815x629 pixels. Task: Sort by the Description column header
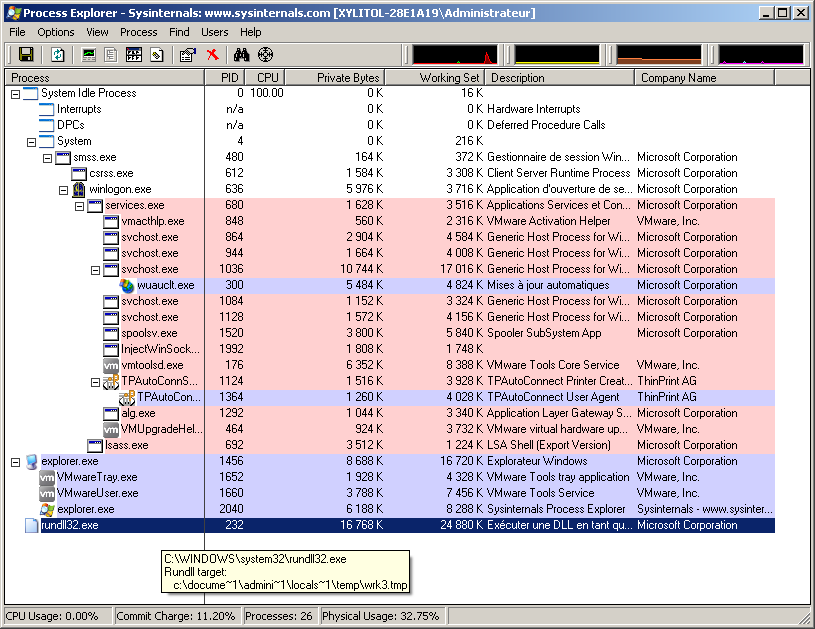coord(560,77)
